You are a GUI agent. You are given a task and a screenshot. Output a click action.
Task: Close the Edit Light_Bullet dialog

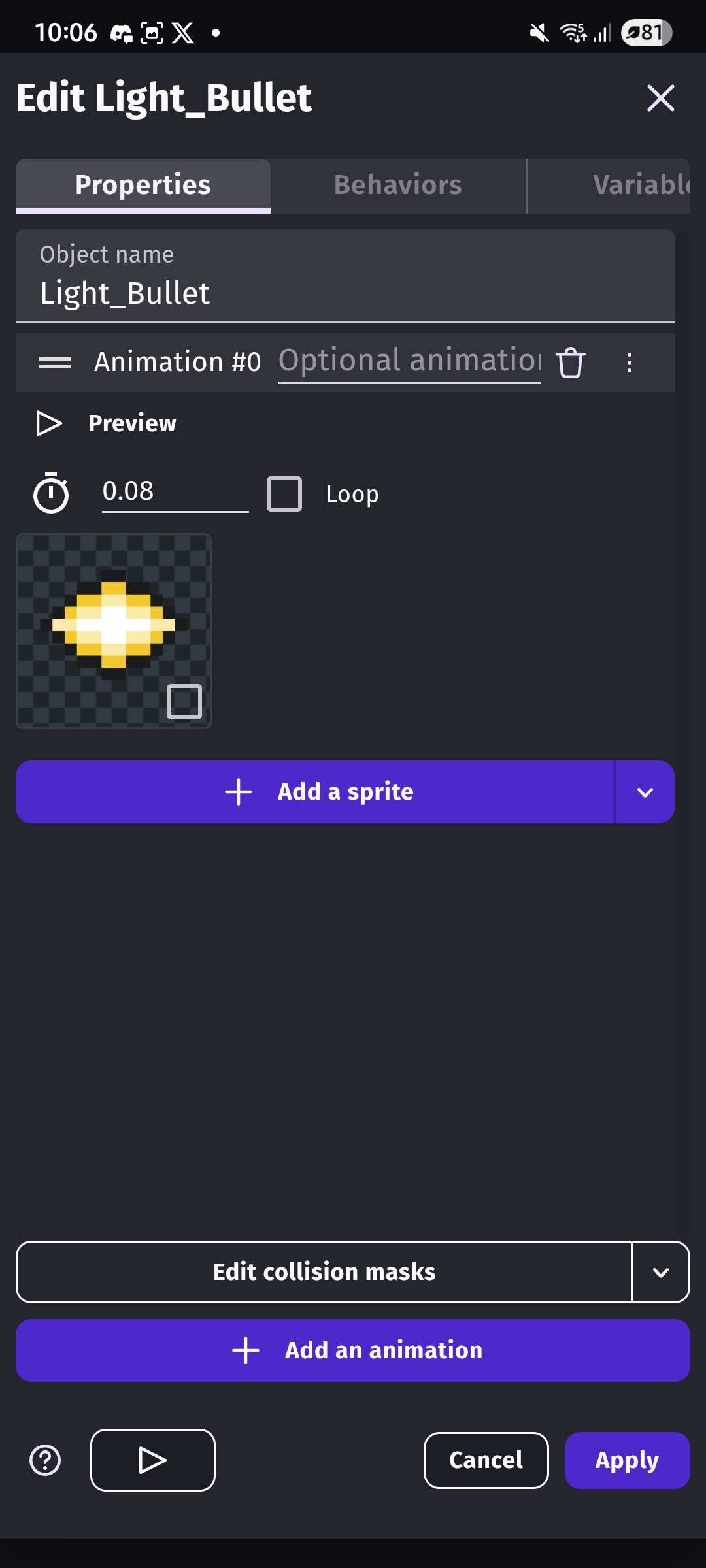point(660,98)
